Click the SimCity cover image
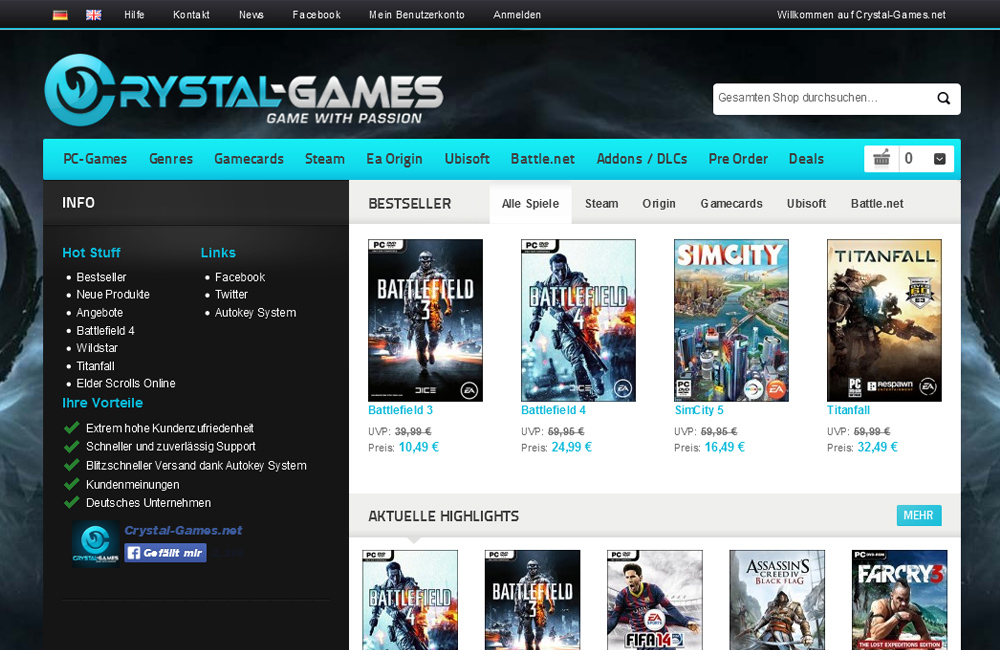 [x=732, y=320]
